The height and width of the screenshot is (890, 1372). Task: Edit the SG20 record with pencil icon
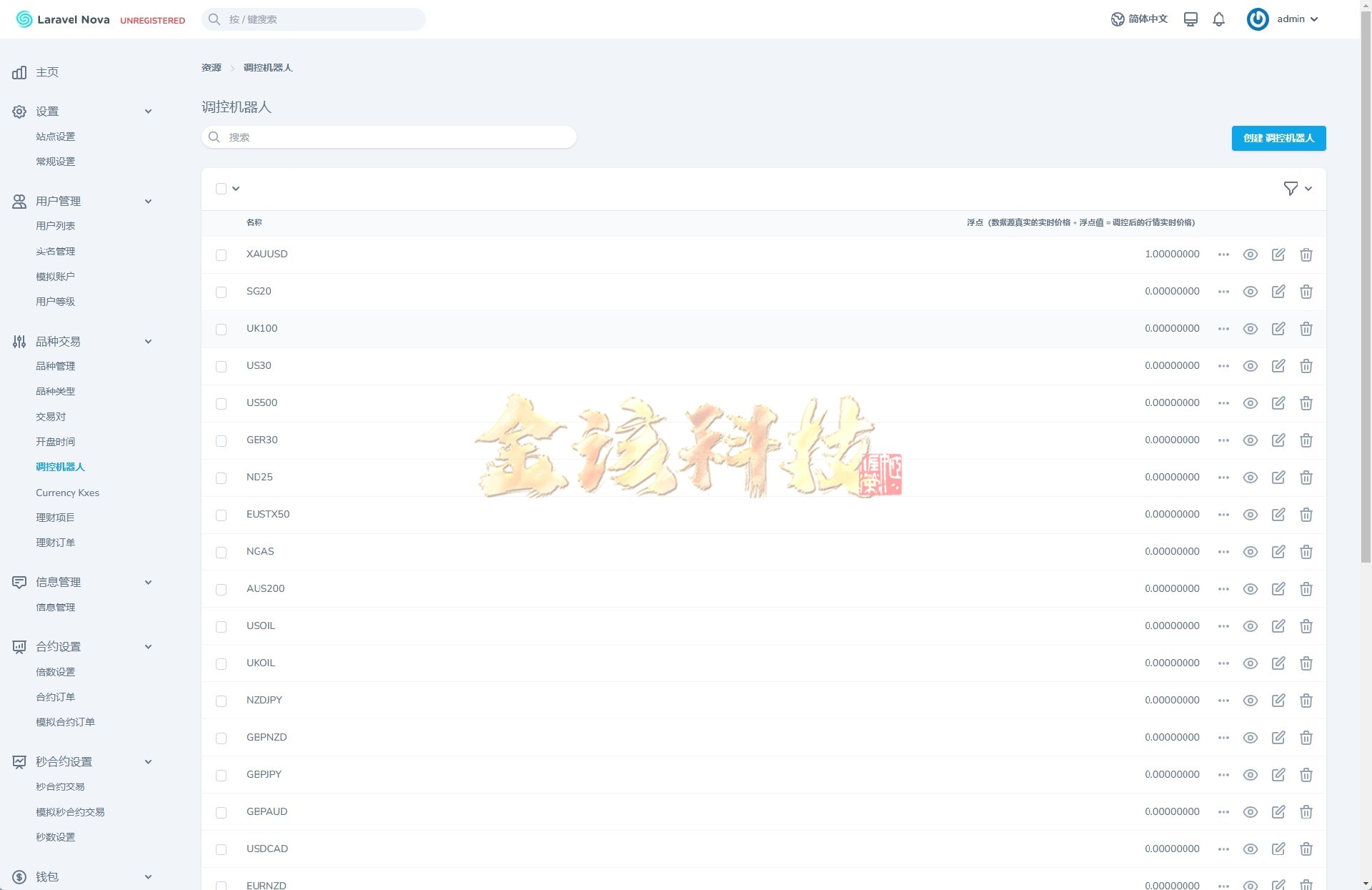coord(1278,292)
